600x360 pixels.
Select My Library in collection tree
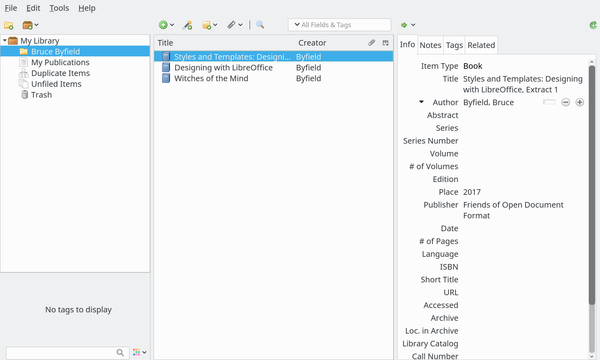click(39, 41)
